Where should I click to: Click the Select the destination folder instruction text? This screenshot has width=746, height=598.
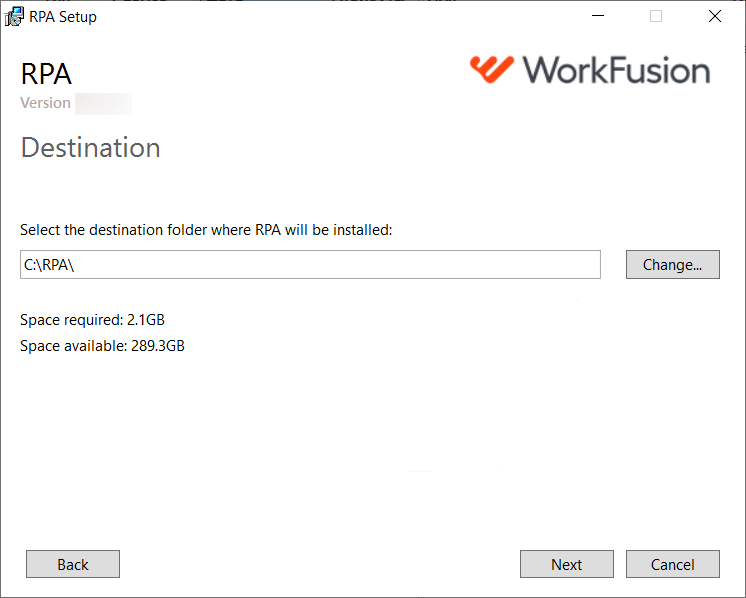tap(206, 230)
